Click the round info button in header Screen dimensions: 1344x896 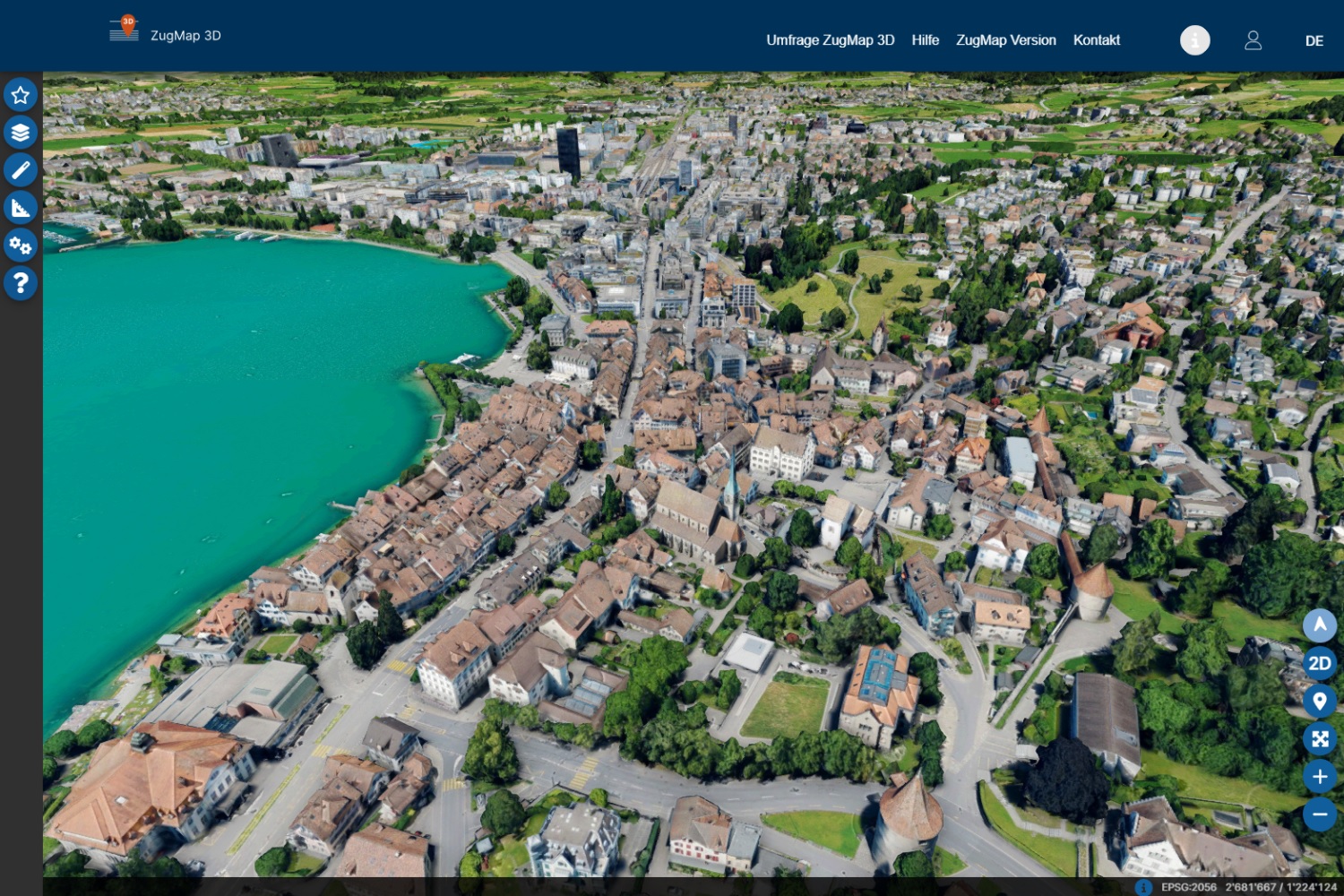1194,40
